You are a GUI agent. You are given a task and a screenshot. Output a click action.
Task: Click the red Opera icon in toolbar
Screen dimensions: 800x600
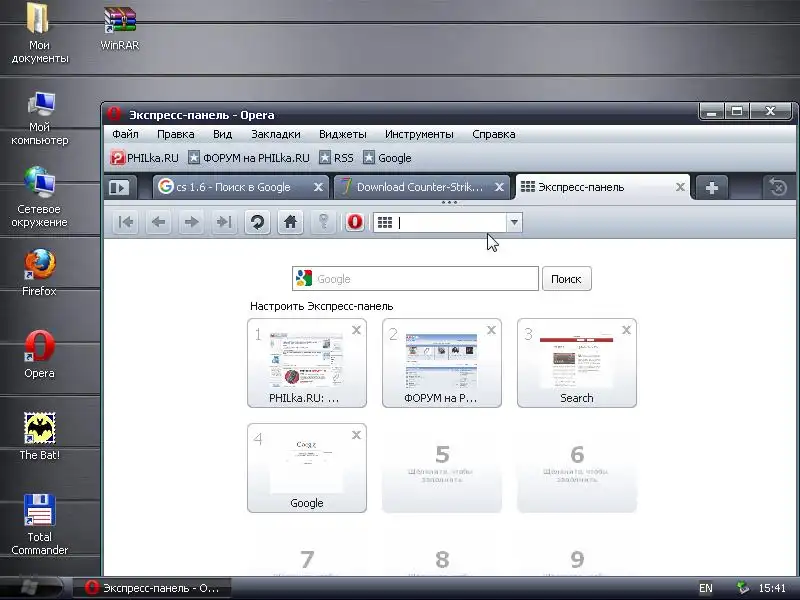(x=355, y=222)
